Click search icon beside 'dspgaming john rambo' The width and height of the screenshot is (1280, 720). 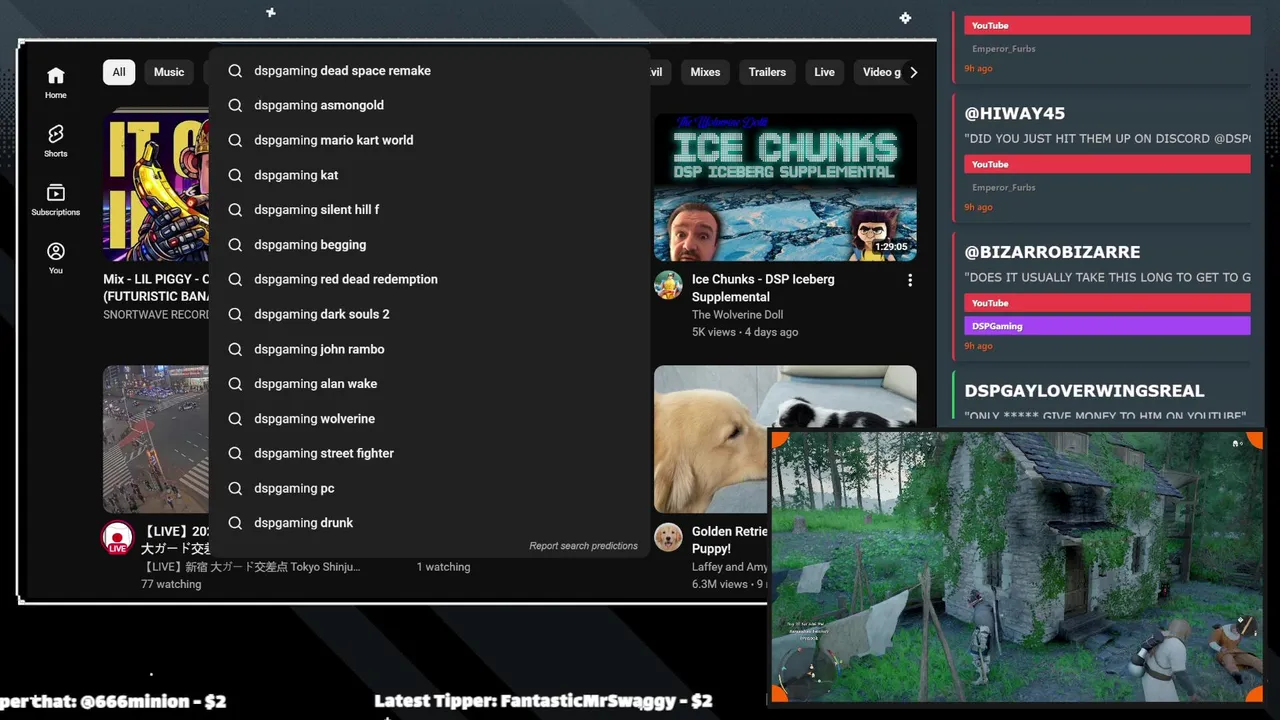pos(235,349)
